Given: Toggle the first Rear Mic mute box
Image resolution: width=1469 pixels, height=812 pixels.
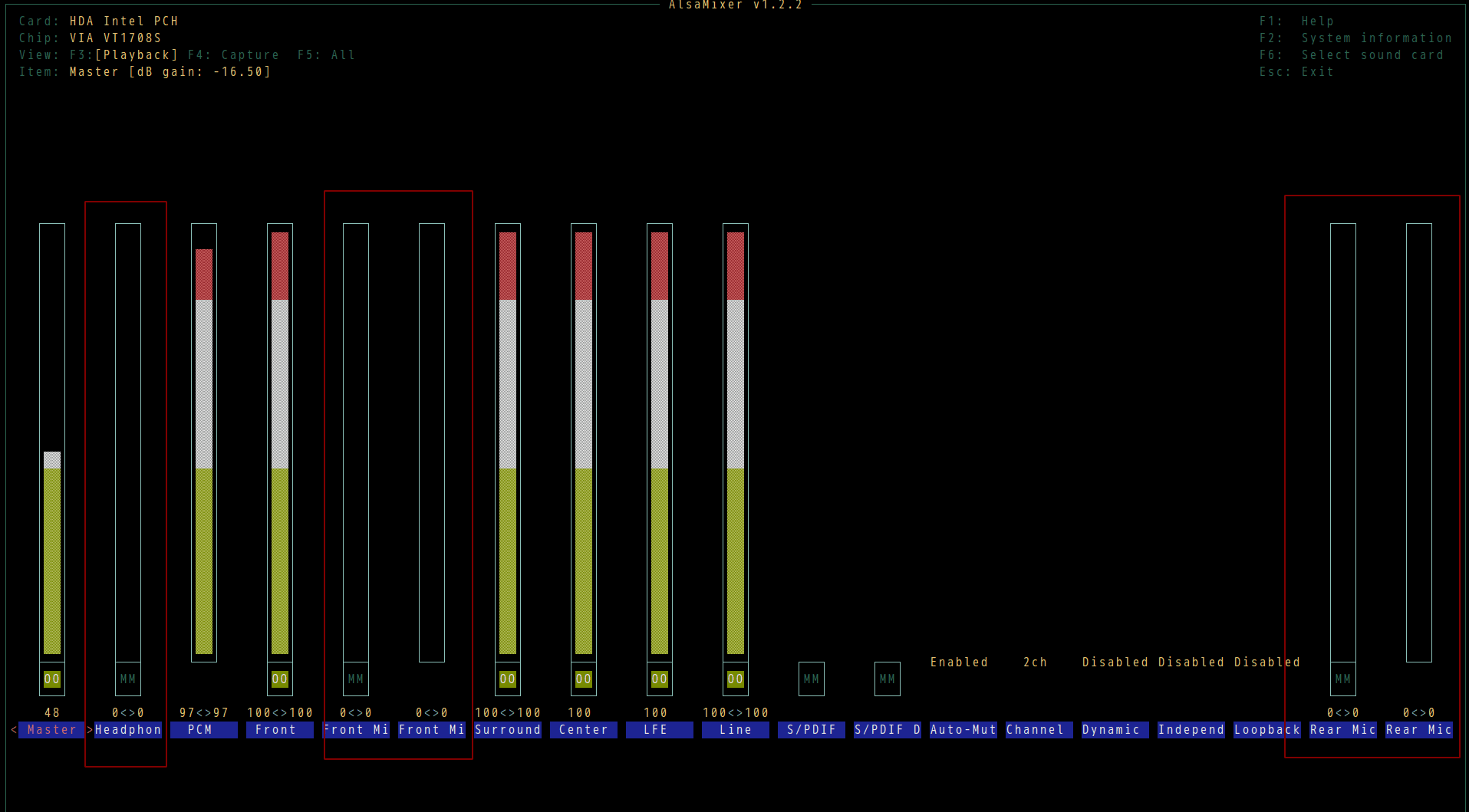Looking at the screenshot, I should 1343,679.
